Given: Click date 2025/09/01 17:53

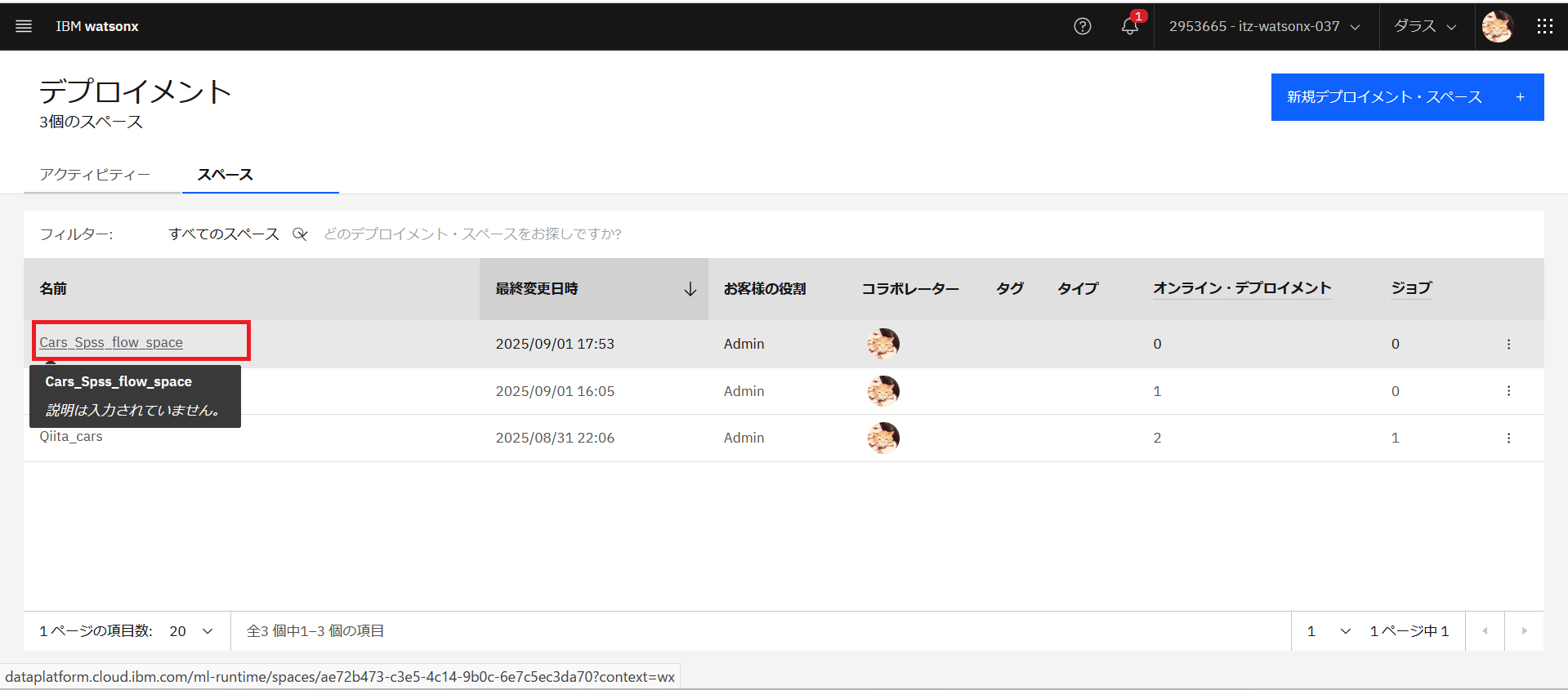Looking at the screenshot, I should [x=555, y=344].
